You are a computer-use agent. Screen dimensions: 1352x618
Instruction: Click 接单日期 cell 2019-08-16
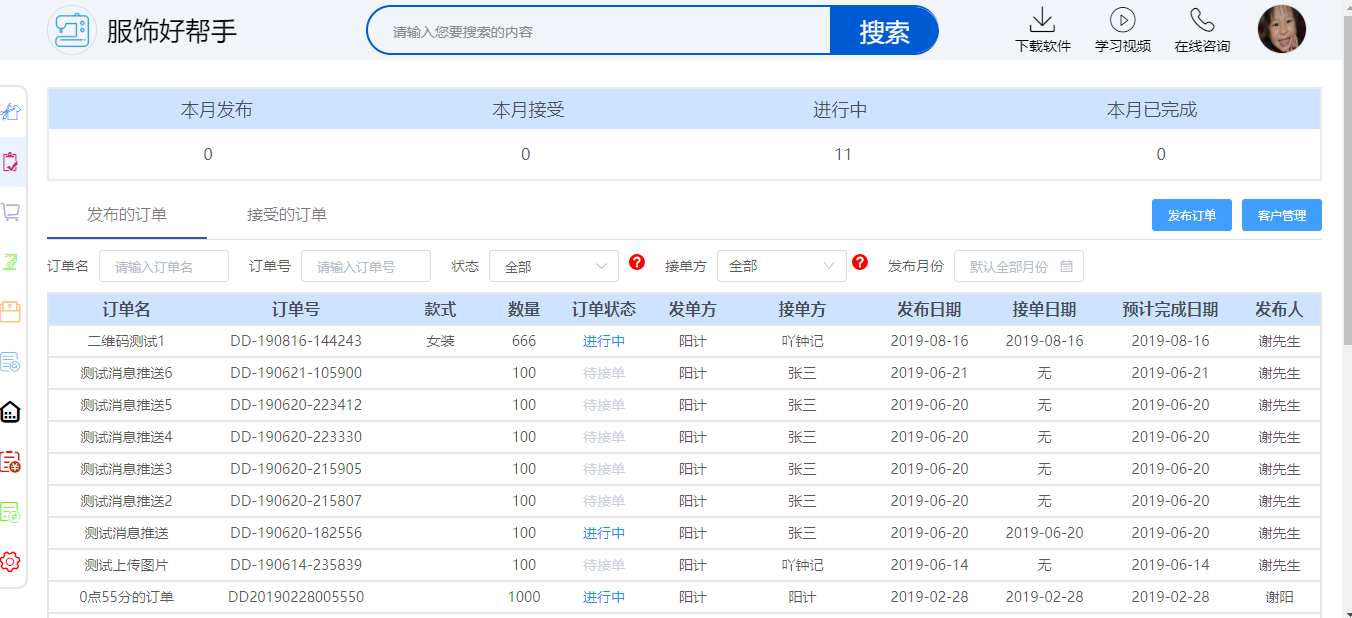(x=1044, y=341)
